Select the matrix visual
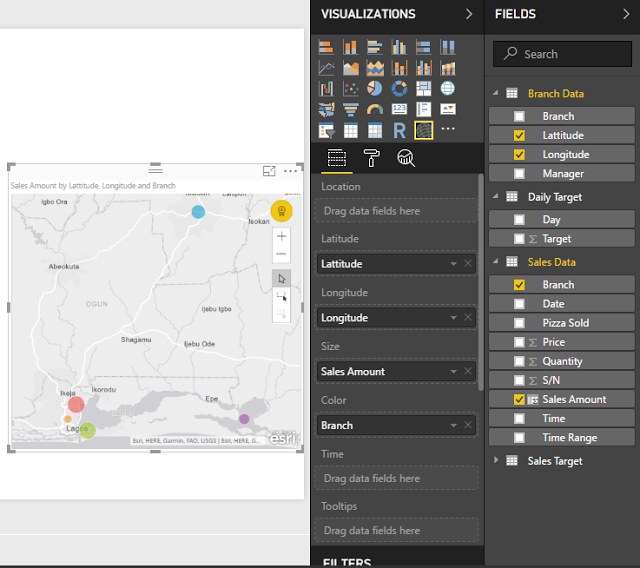This screenshot has height=568, width=640. click(375, 131)
